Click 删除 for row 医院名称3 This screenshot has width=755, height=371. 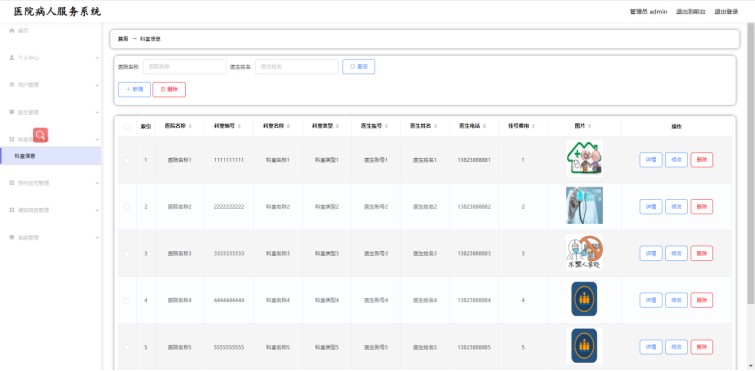(702, 254)
